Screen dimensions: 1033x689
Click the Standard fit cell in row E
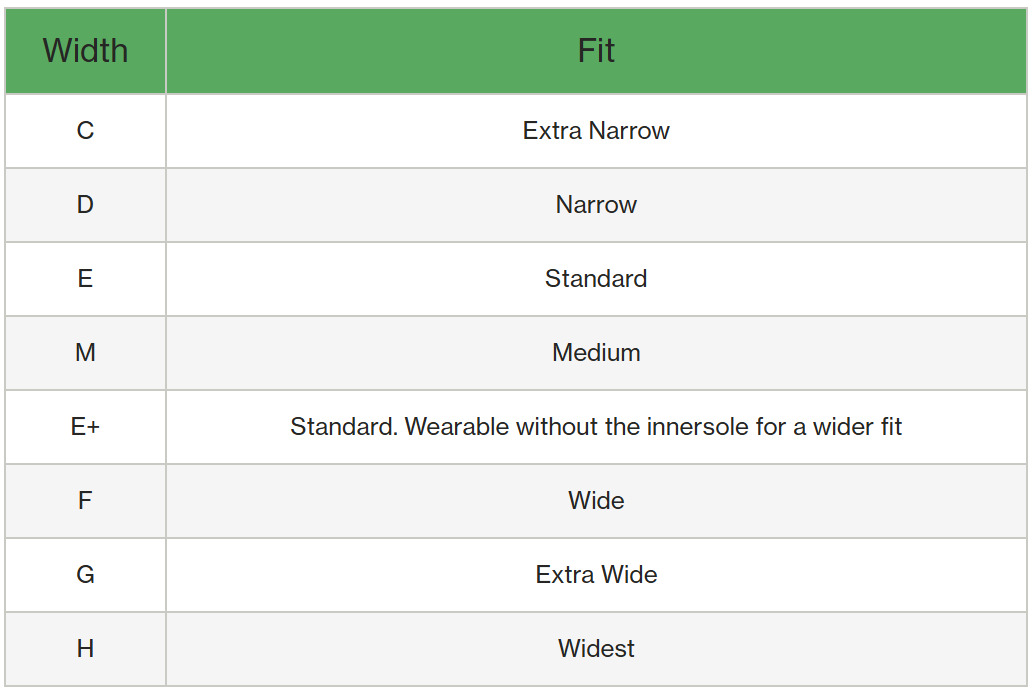(596, 279)
